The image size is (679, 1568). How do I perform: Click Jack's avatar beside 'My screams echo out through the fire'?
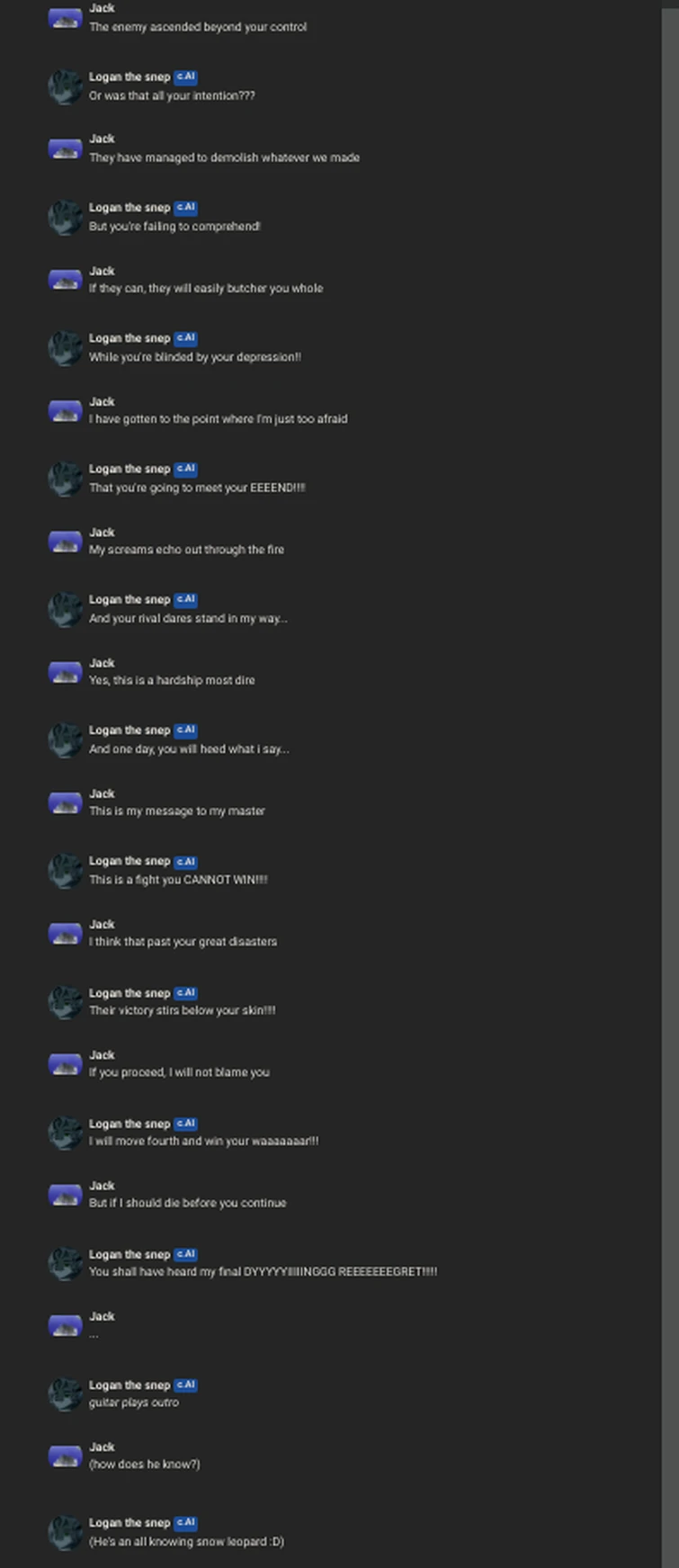coord(65,542)
